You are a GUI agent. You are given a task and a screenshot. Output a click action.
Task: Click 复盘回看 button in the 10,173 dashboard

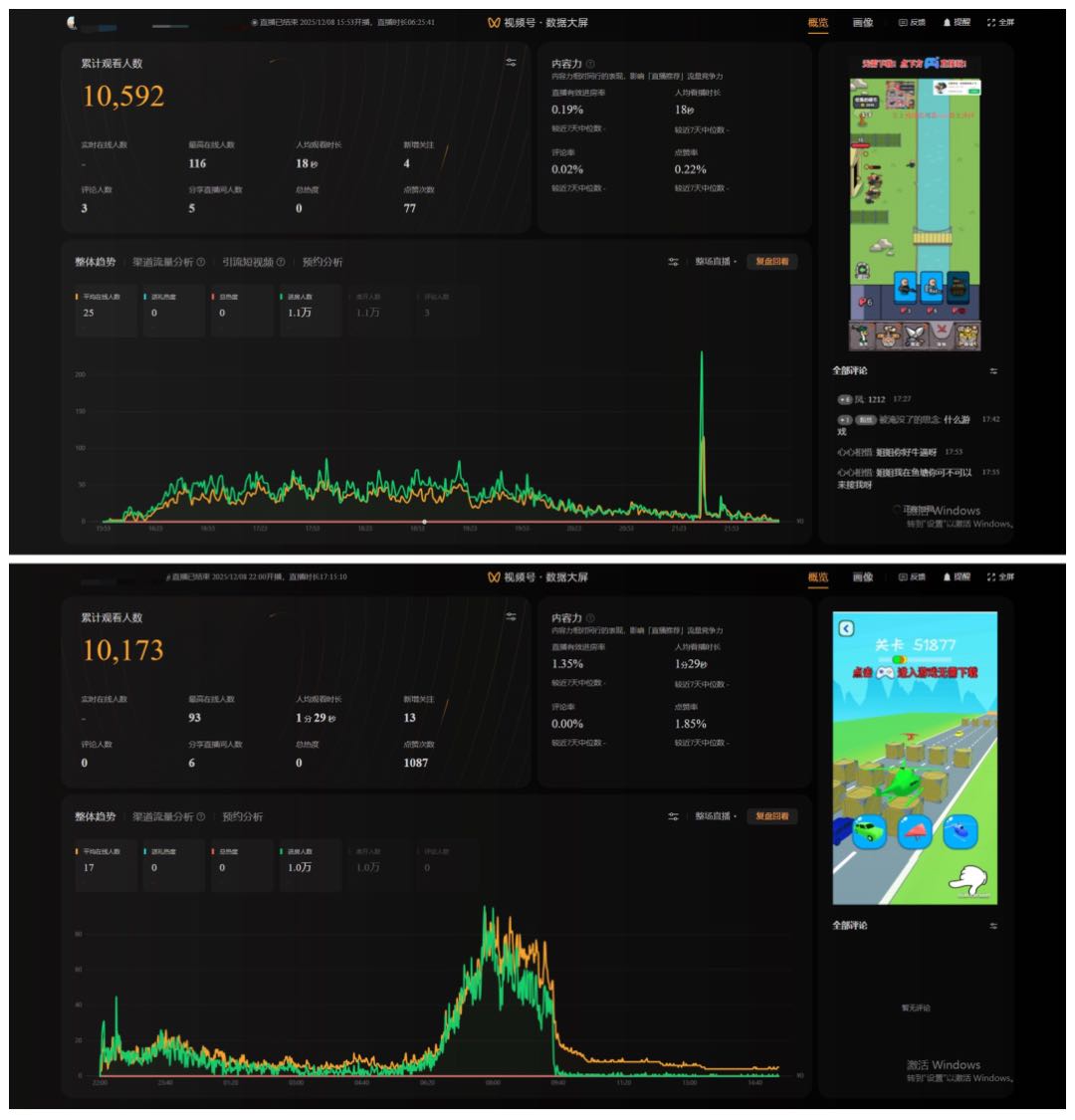[x=772, y=816]
